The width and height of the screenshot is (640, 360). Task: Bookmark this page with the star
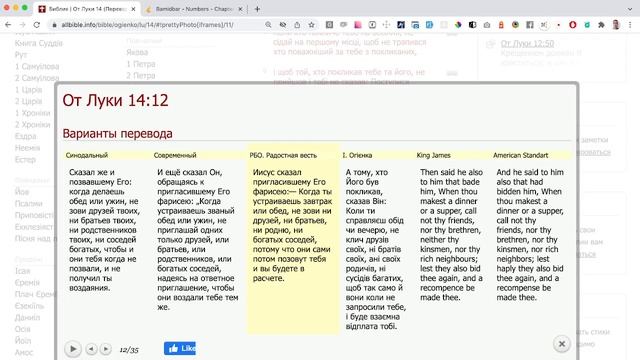tap(311, 25)
